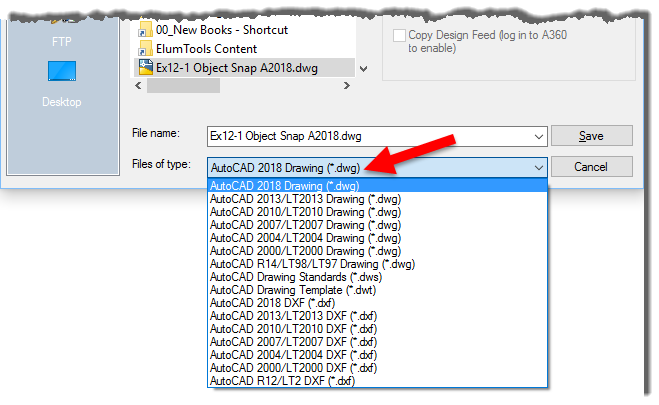Choose AutoCAD R12/LT2 DXF (*.dxf)
Viewport: 659px width, 405px height.
pos(377,381)
